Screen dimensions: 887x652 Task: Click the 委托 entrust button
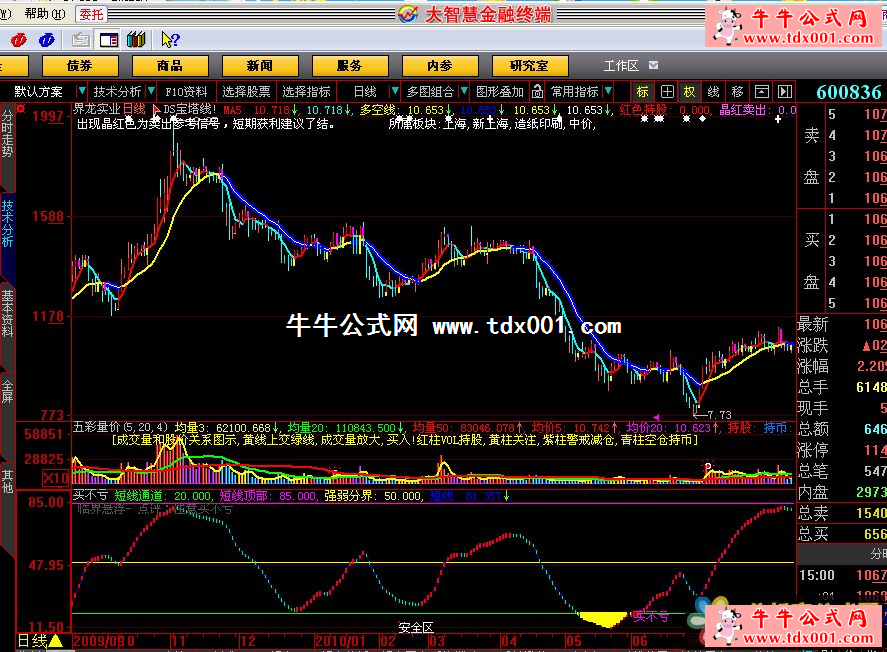[x=91, y=14]
